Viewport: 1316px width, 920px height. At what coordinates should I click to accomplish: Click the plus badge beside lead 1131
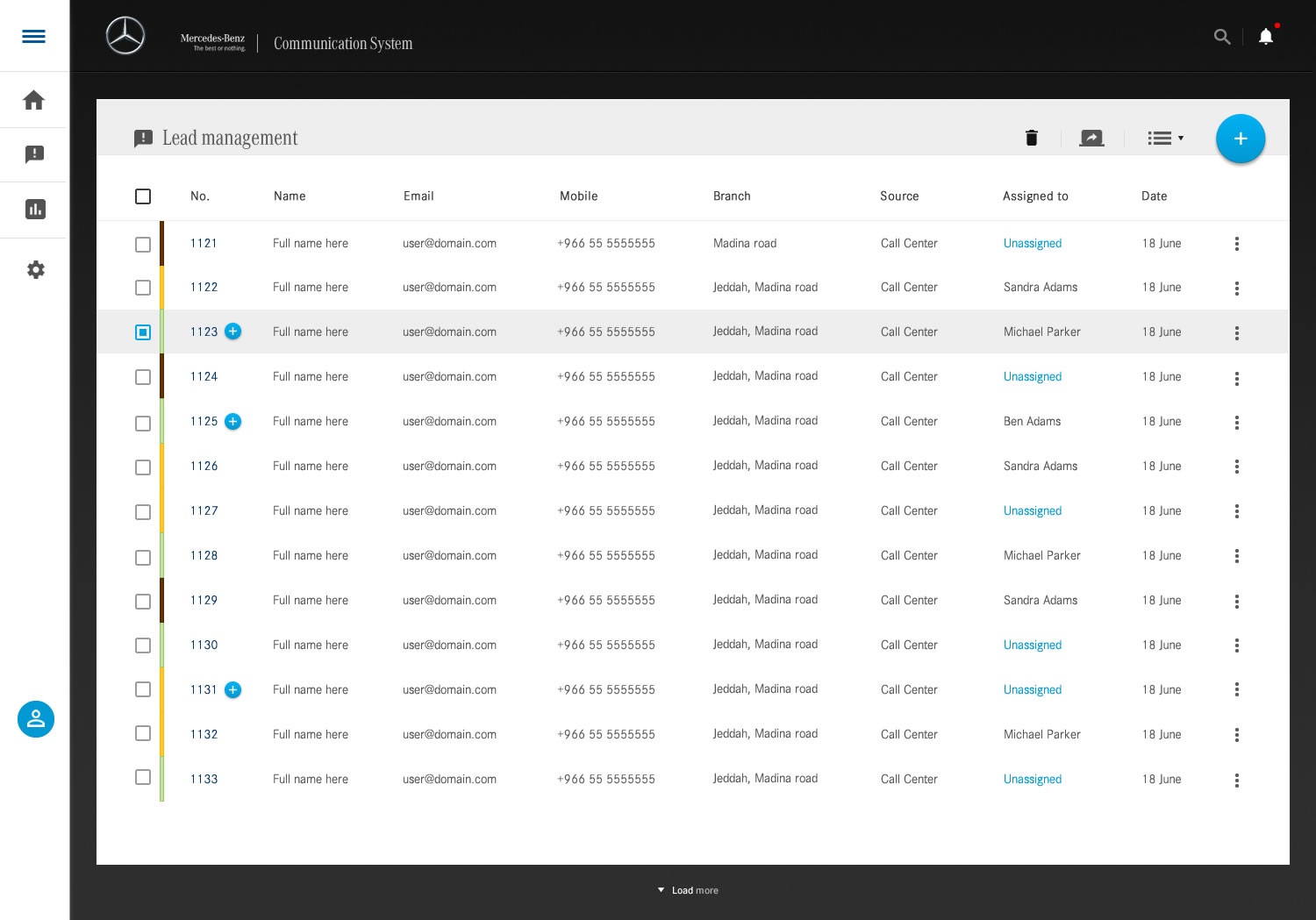[x=232, y=689]
